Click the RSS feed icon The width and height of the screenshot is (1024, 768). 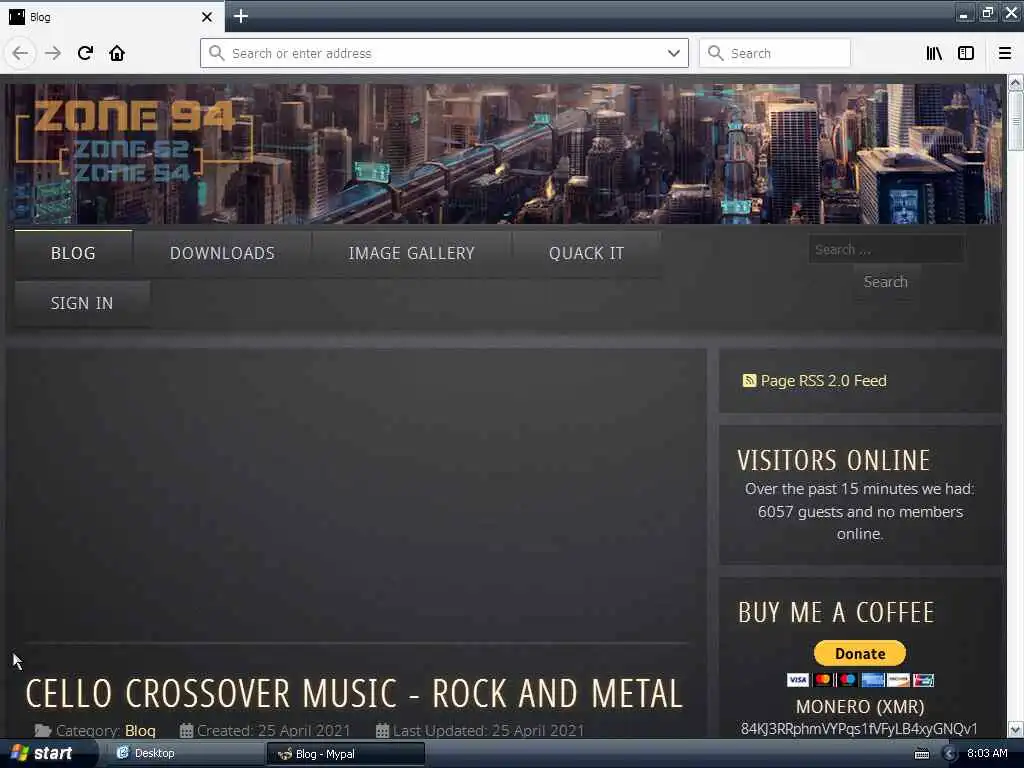coord(749,381)
